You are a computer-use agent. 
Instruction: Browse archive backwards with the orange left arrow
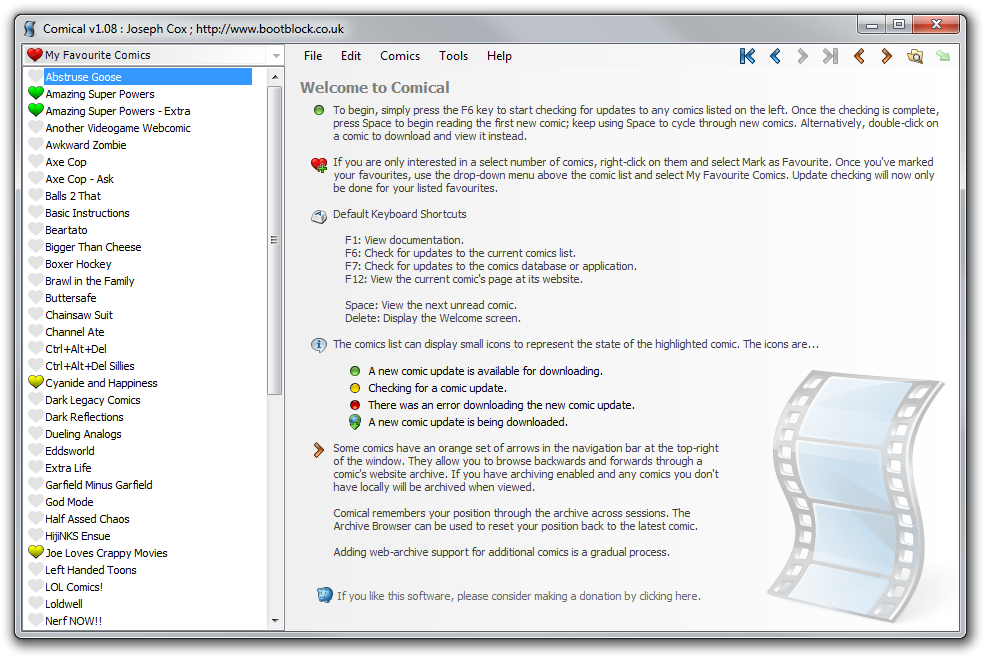(859, 56)
